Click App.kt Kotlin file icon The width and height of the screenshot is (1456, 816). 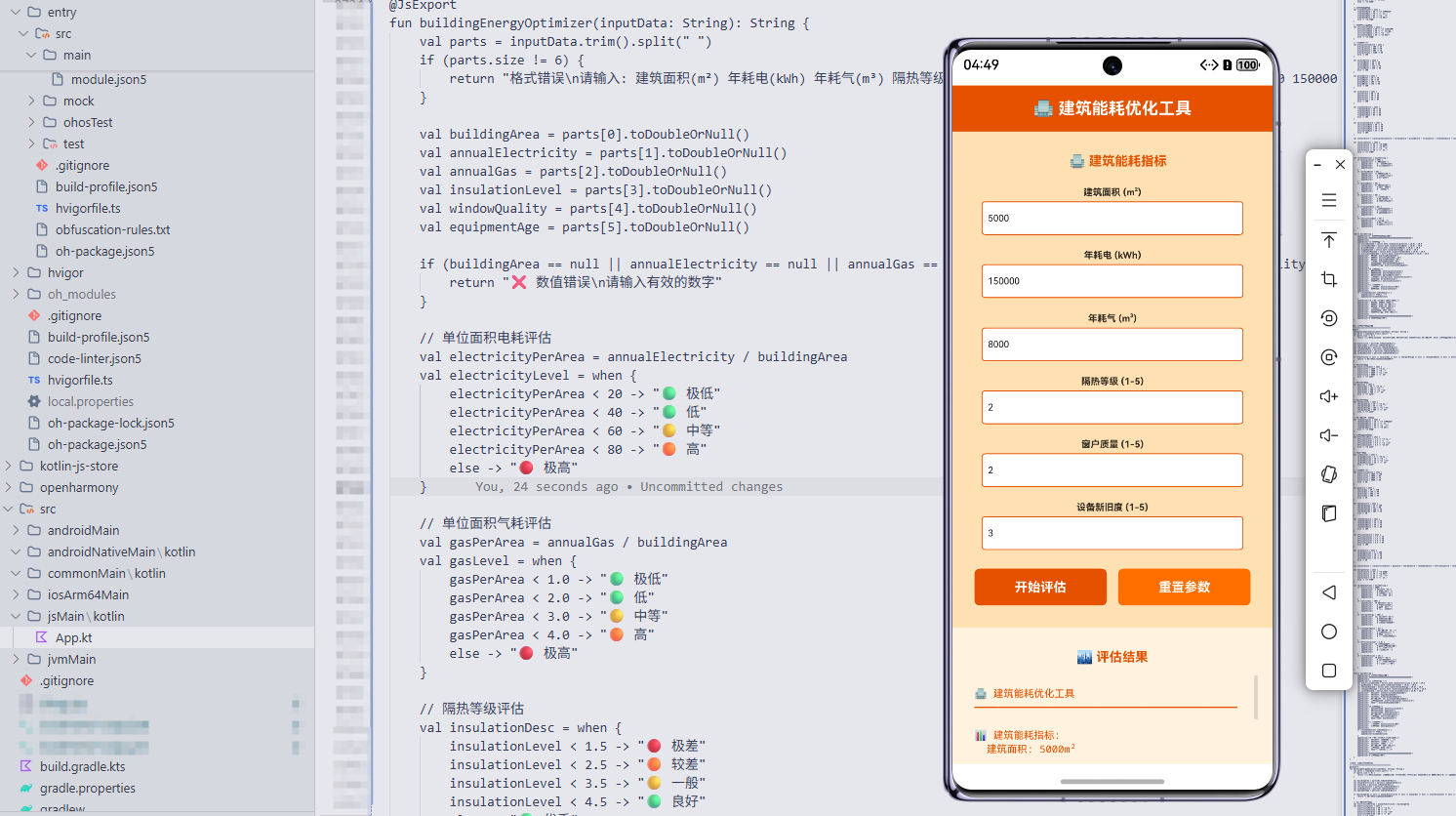point(42,637)
